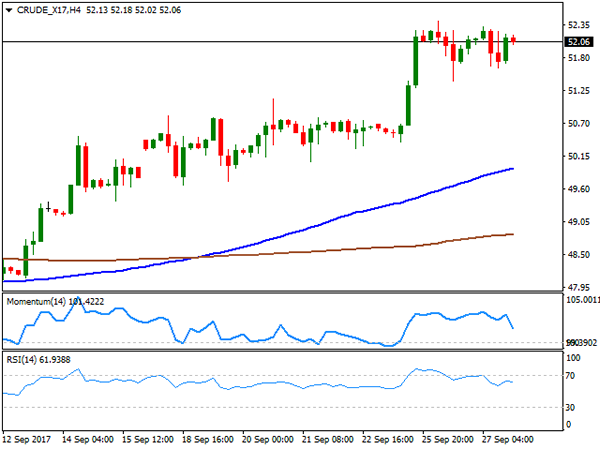Click the 50.15 price axis label
This screenshot has height=450, width=600.
pos(579,156)
